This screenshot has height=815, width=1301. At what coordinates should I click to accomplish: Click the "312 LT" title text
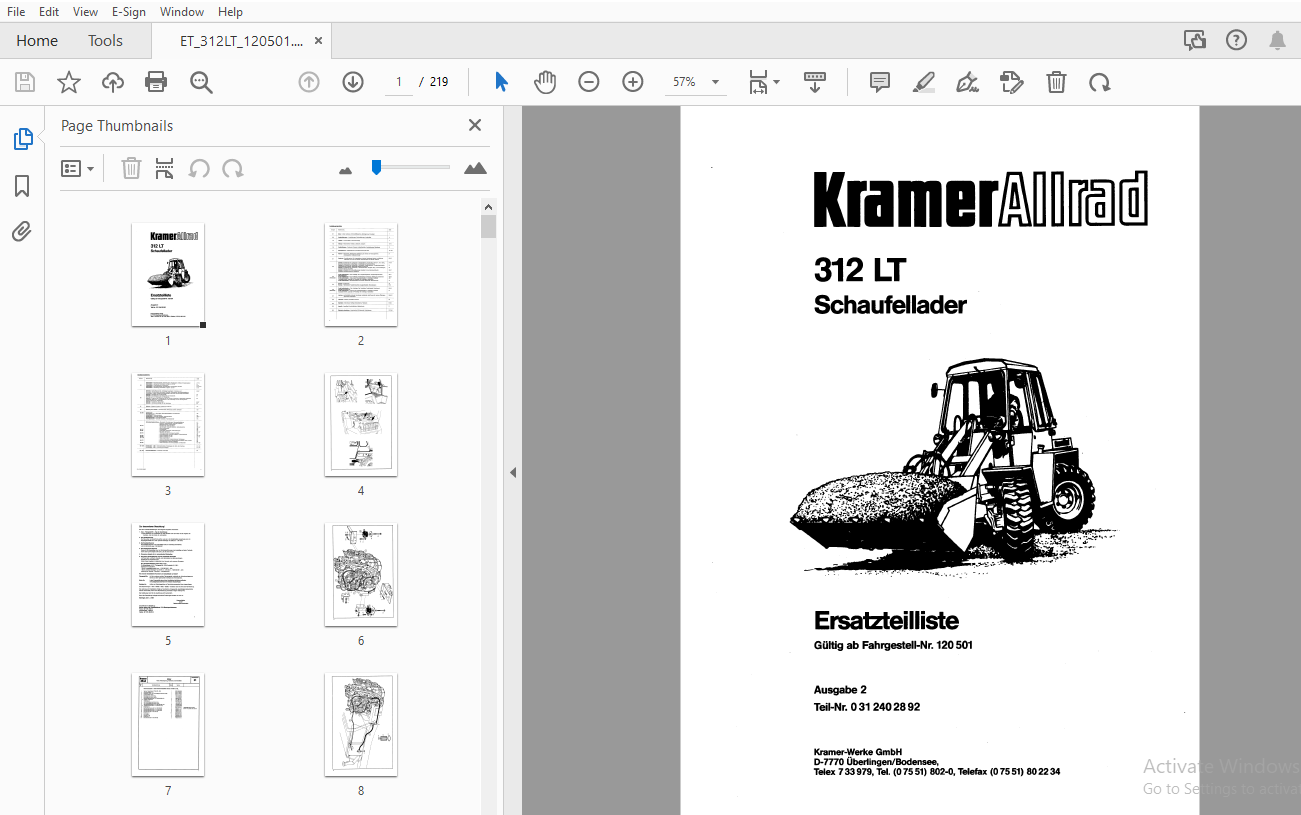[x=860, y=270]
